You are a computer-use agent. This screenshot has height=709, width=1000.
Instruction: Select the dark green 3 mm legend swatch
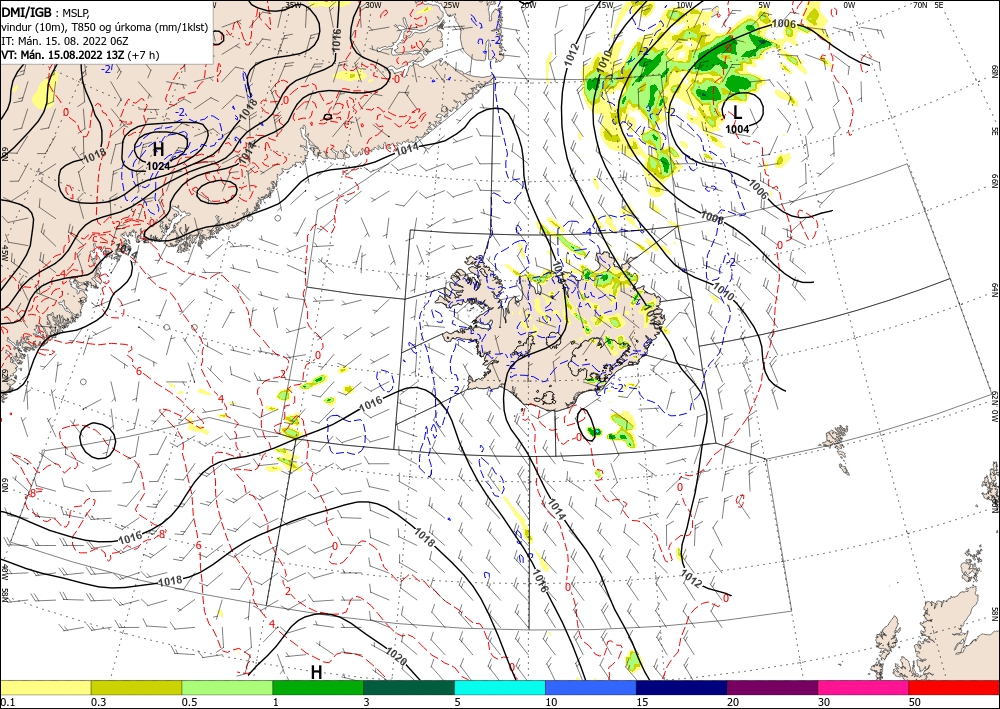(409, 687)
